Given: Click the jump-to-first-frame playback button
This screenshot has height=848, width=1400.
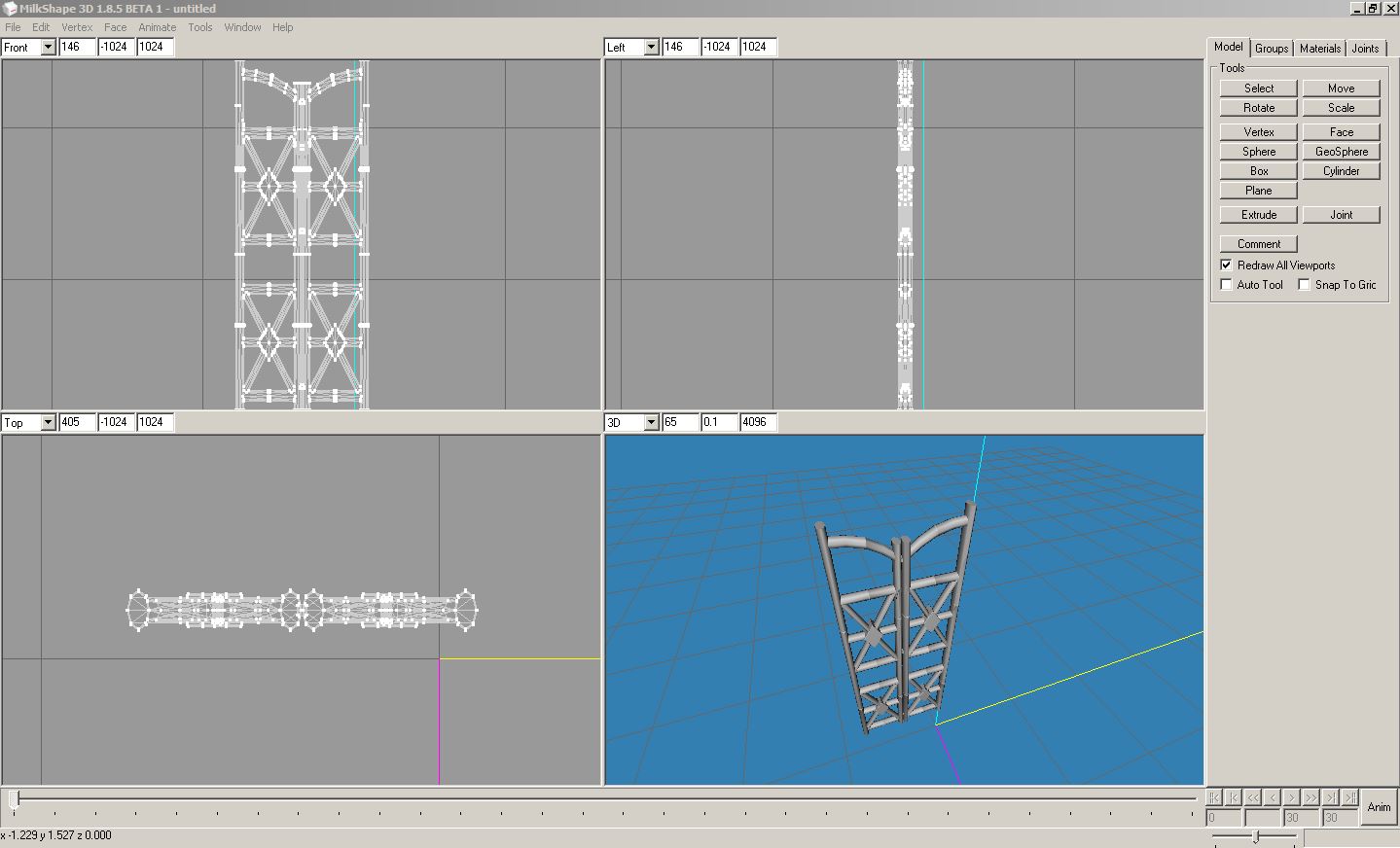Looking at the screenshot, I should click(1214, 797).
